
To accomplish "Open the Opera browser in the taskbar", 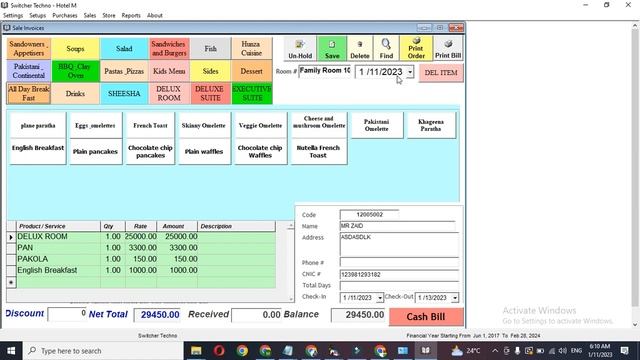I will (x=219, y=351).
